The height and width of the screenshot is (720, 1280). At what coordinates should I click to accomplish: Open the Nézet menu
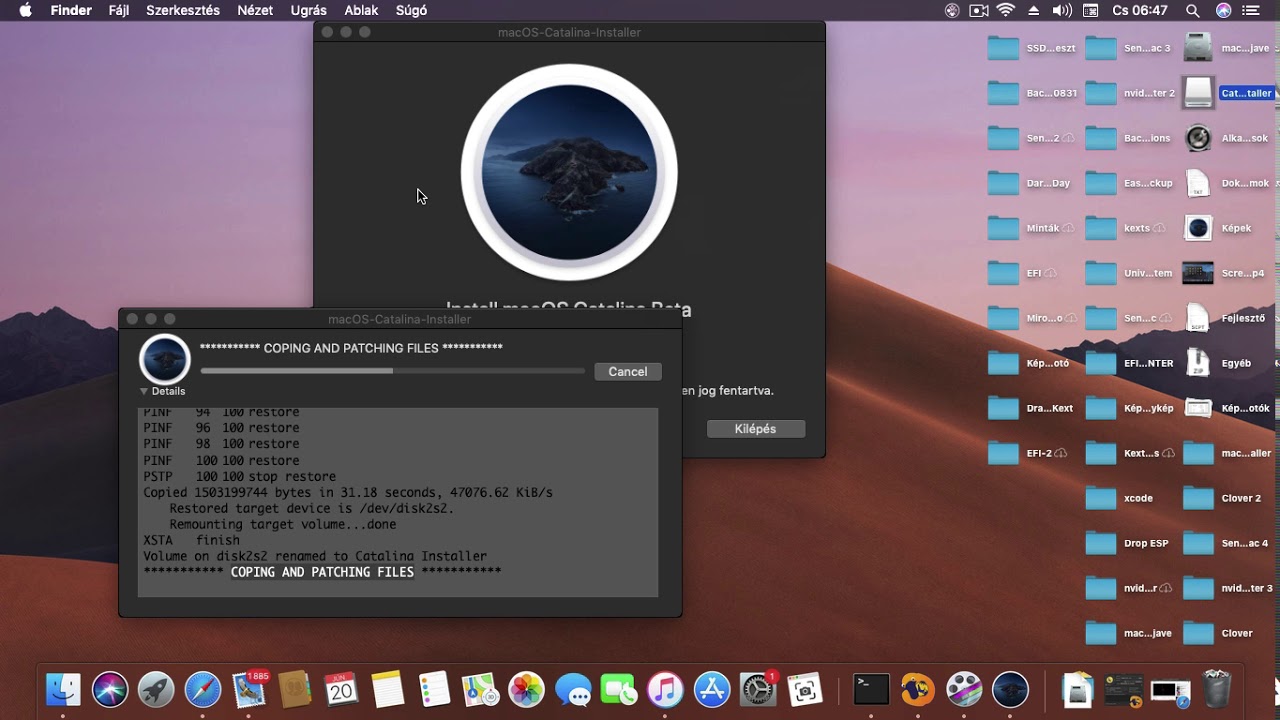click(256, 10)
